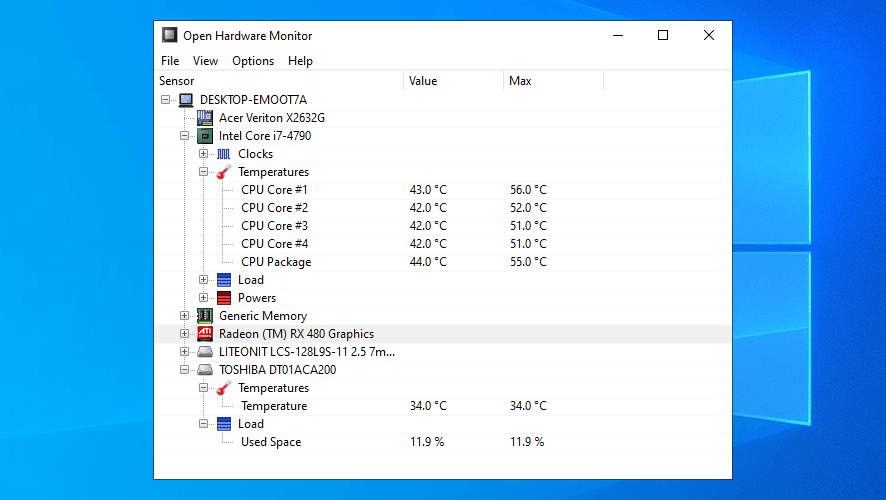
Task: Expand the Generic Memory node
Action: (184, 316)
